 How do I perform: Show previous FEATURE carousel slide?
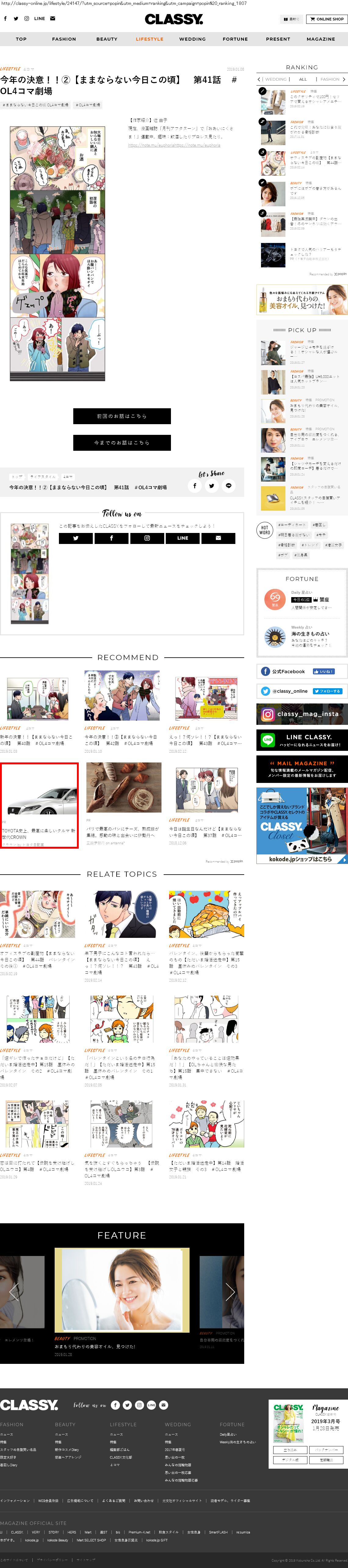click(14, 1292)
